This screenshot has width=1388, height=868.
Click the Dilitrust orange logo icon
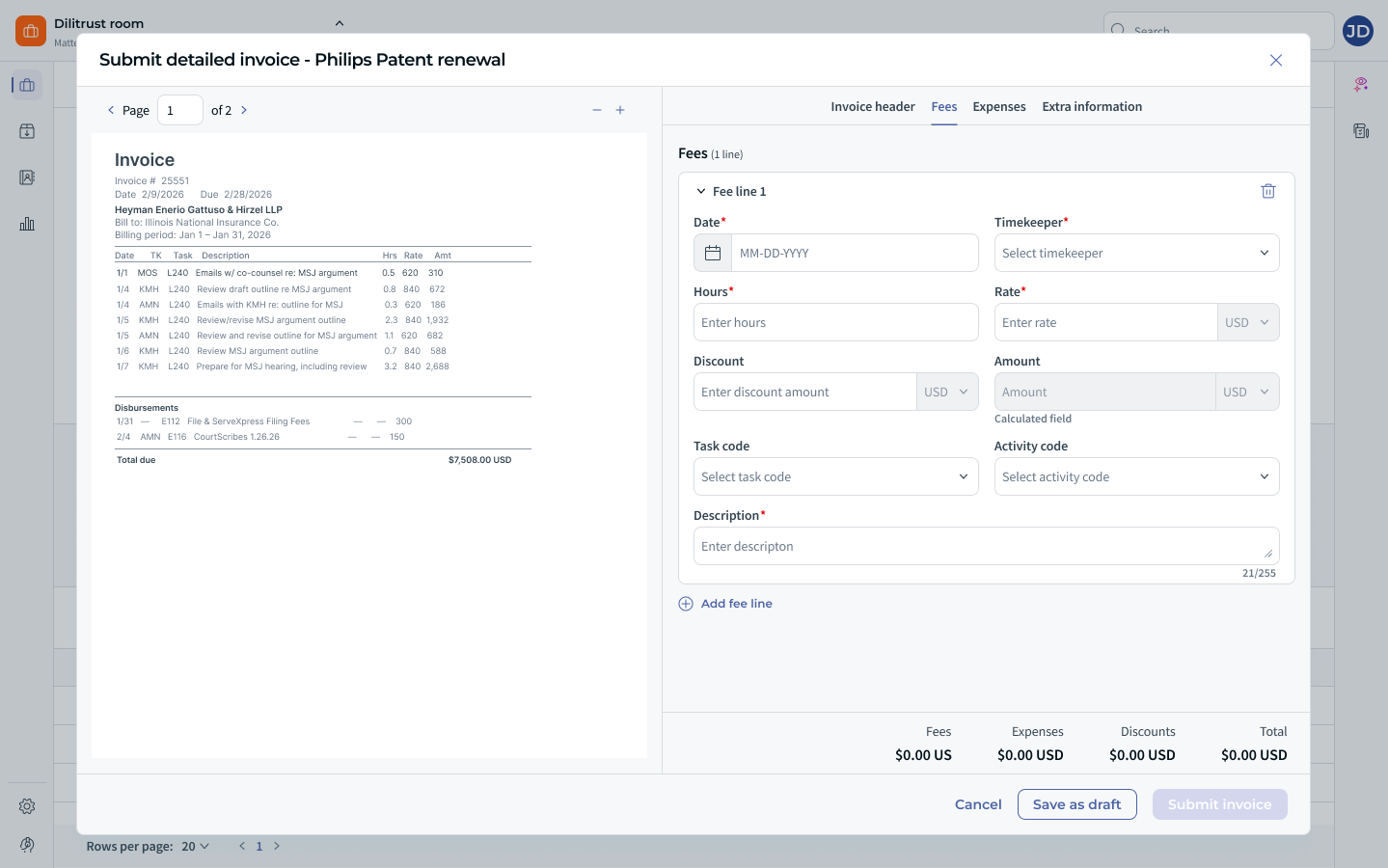click(x=31, y=31)
